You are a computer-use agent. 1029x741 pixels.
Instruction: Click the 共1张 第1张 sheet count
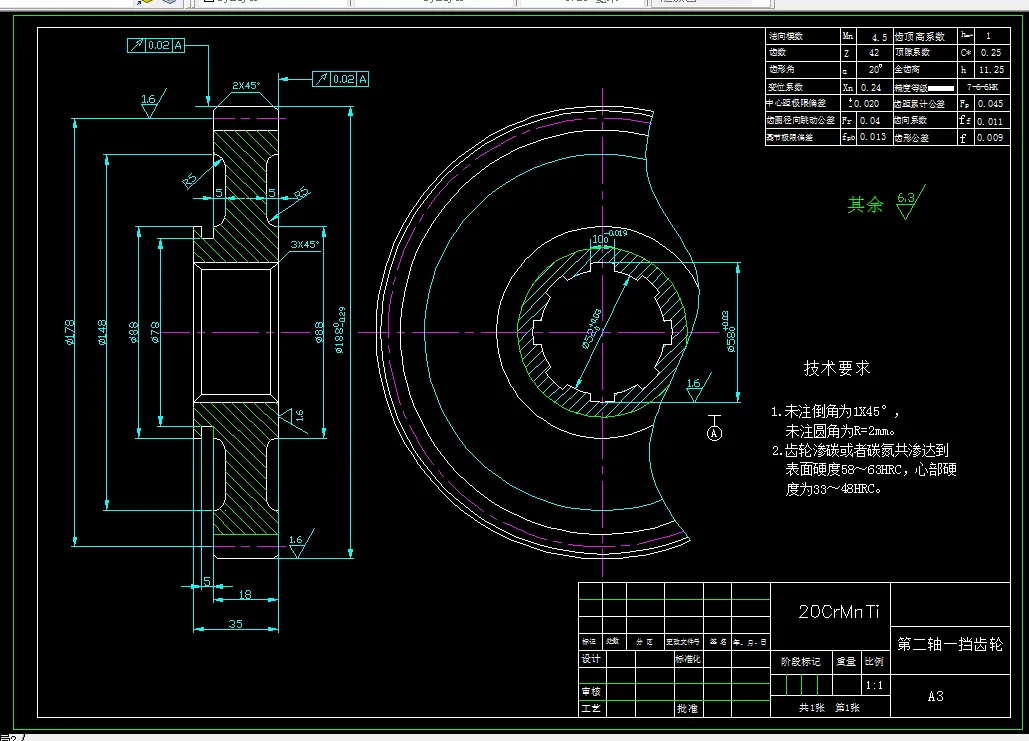829,708
